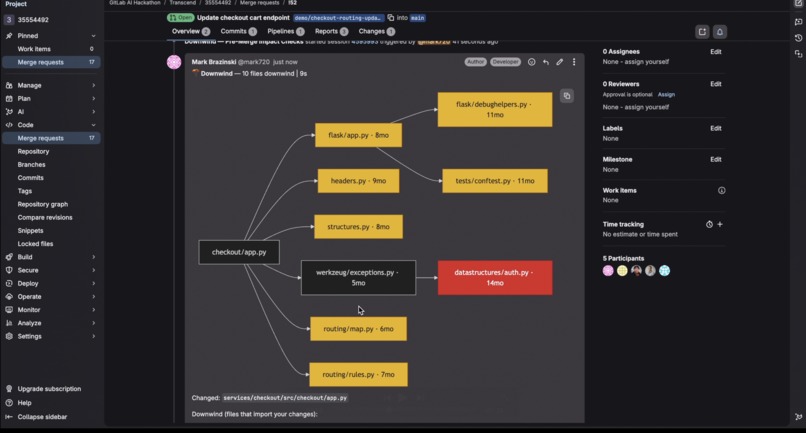
Task: Edit the Assignees section
Action: (716, 52)
